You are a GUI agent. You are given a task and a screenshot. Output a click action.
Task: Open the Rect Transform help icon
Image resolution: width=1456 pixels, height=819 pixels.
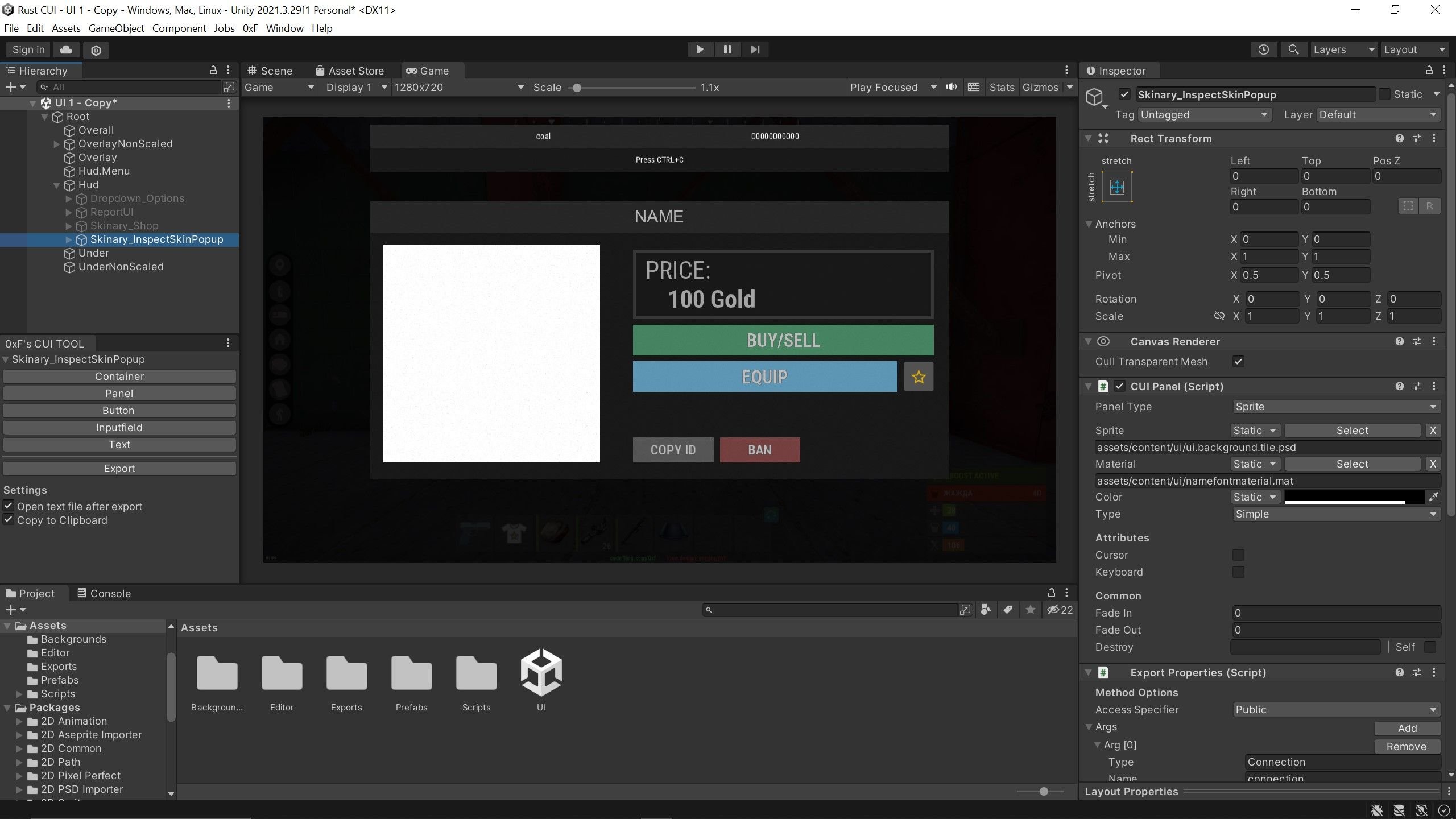coord(1400,138)
